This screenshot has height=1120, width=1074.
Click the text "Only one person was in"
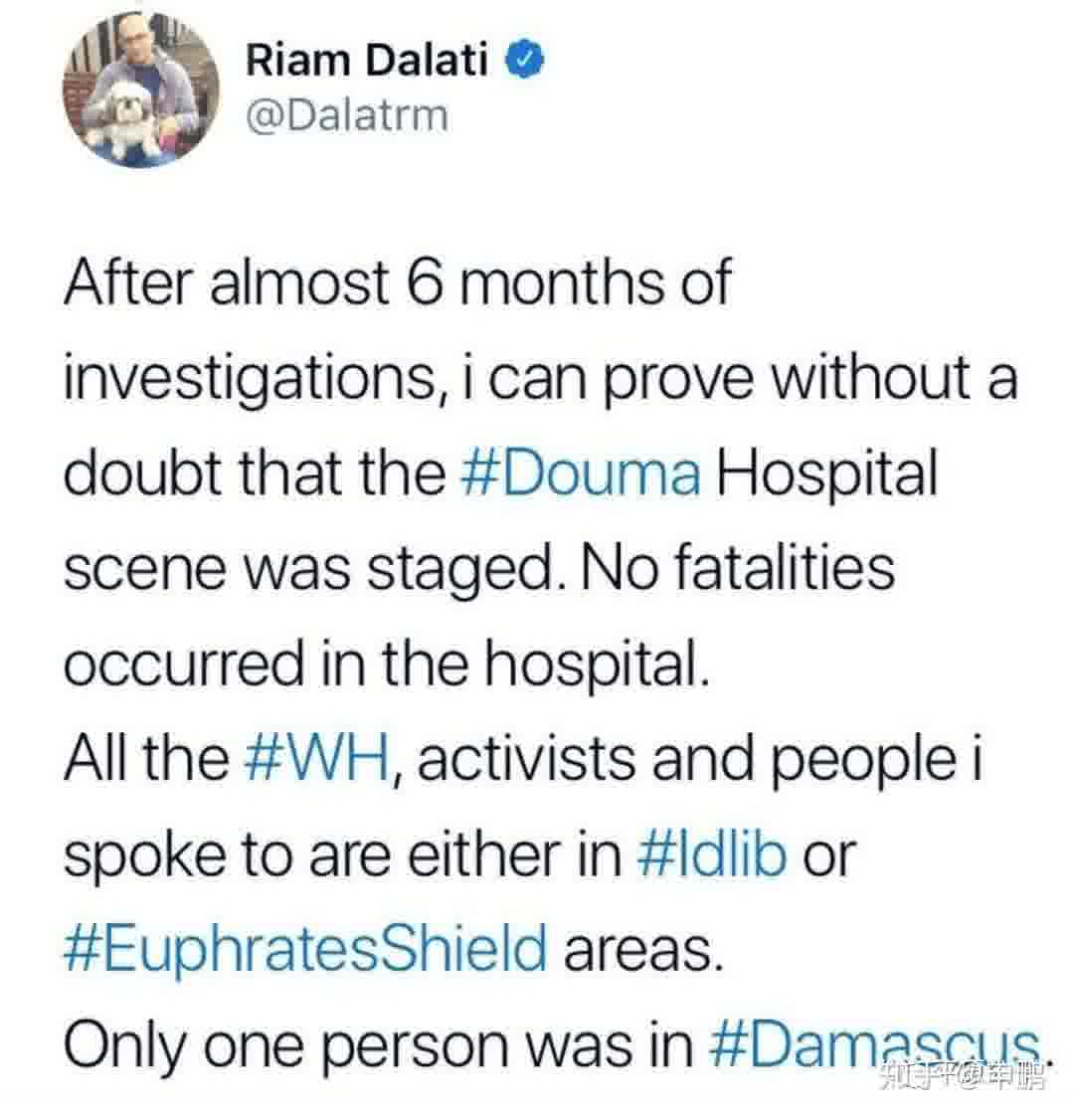point(378,1041)
